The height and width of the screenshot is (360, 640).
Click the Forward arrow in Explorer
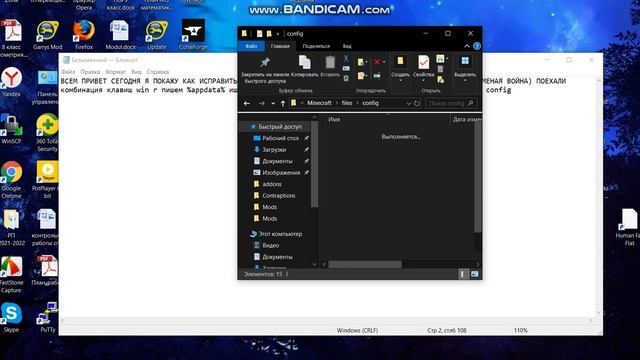[x=261, y=104]
